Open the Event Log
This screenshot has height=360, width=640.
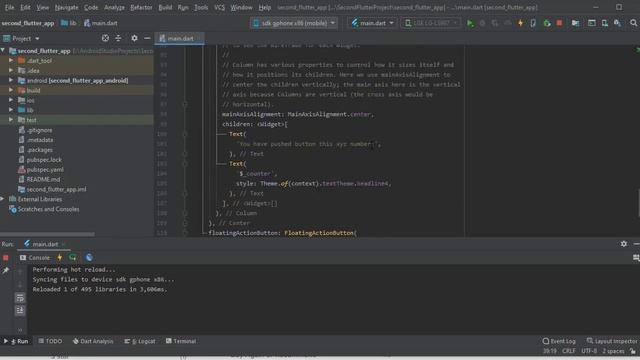tap(559, 341)
